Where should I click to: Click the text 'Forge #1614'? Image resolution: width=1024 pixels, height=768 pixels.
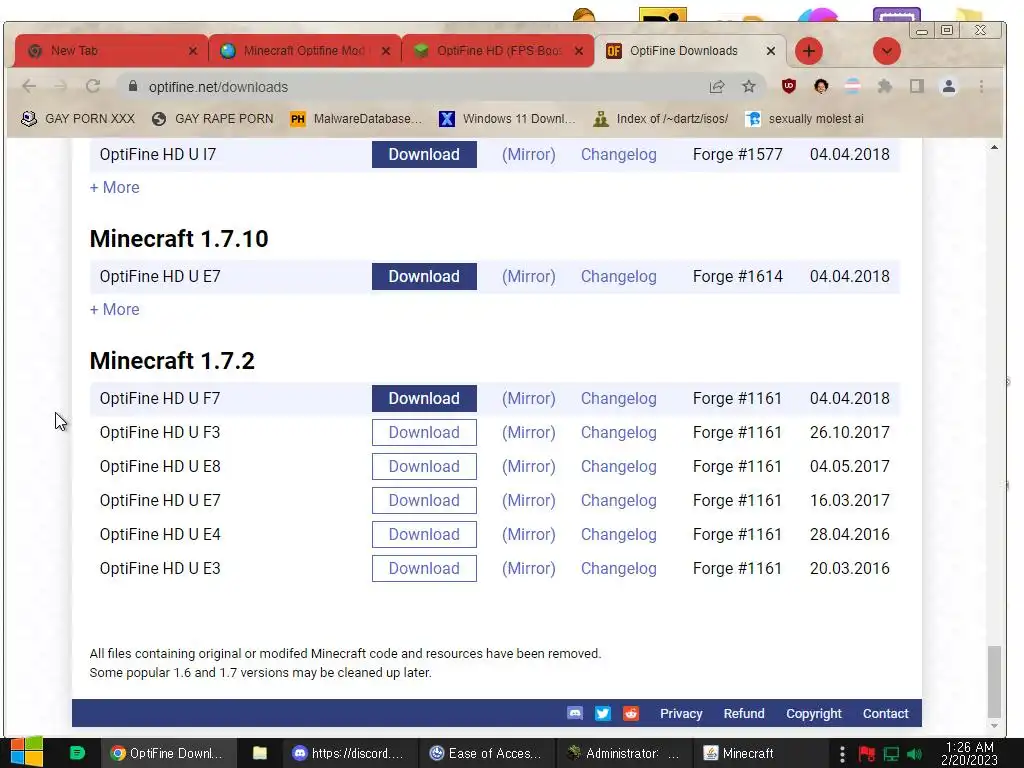[x=737, y=277]
